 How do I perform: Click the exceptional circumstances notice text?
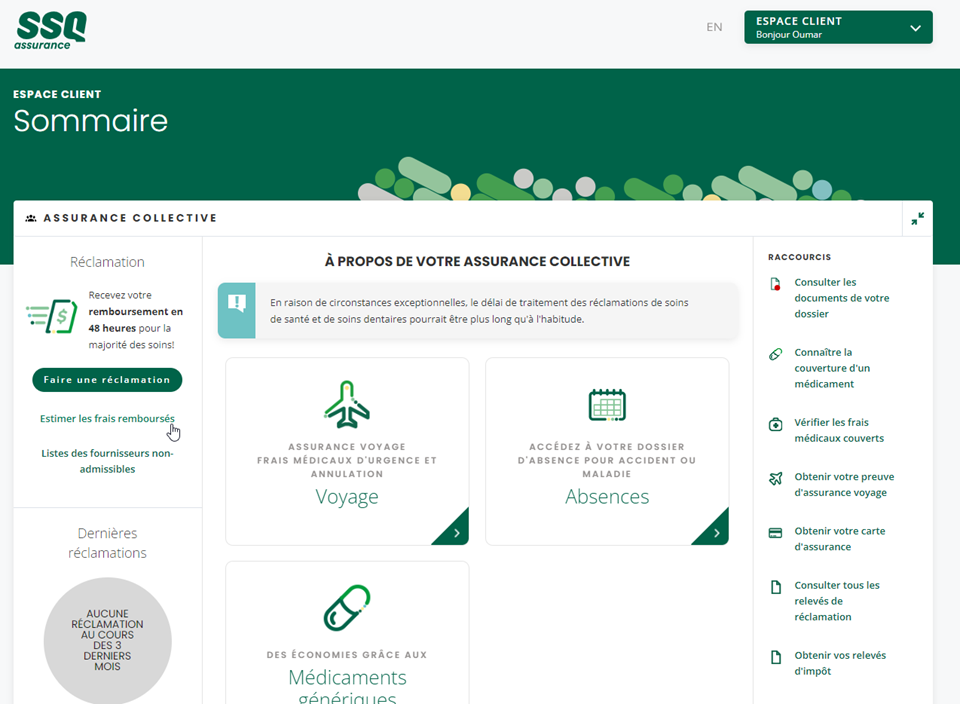pyautogui.click(x=479, y=311)
